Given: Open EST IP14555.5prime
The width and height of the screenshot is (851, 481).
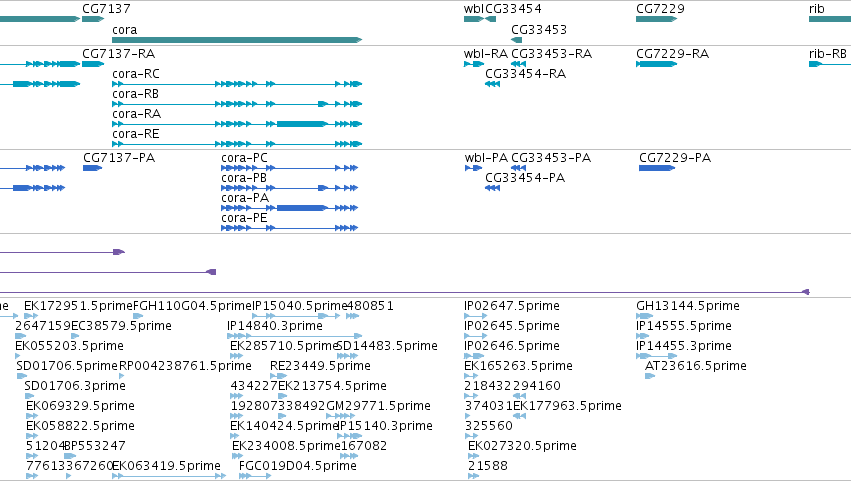Looking at the screenshot, I should tap(684, 326).
